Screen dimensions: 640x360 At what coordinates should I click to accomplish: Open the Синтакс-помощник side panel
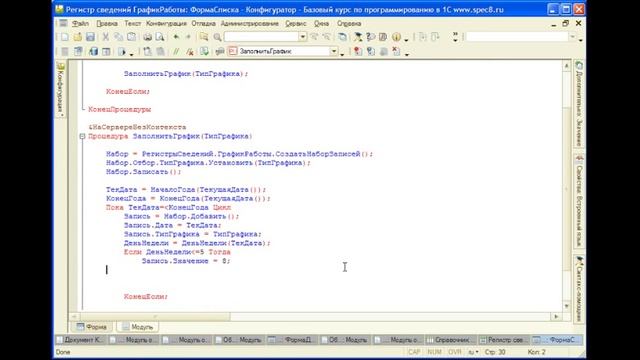point(579,288)
